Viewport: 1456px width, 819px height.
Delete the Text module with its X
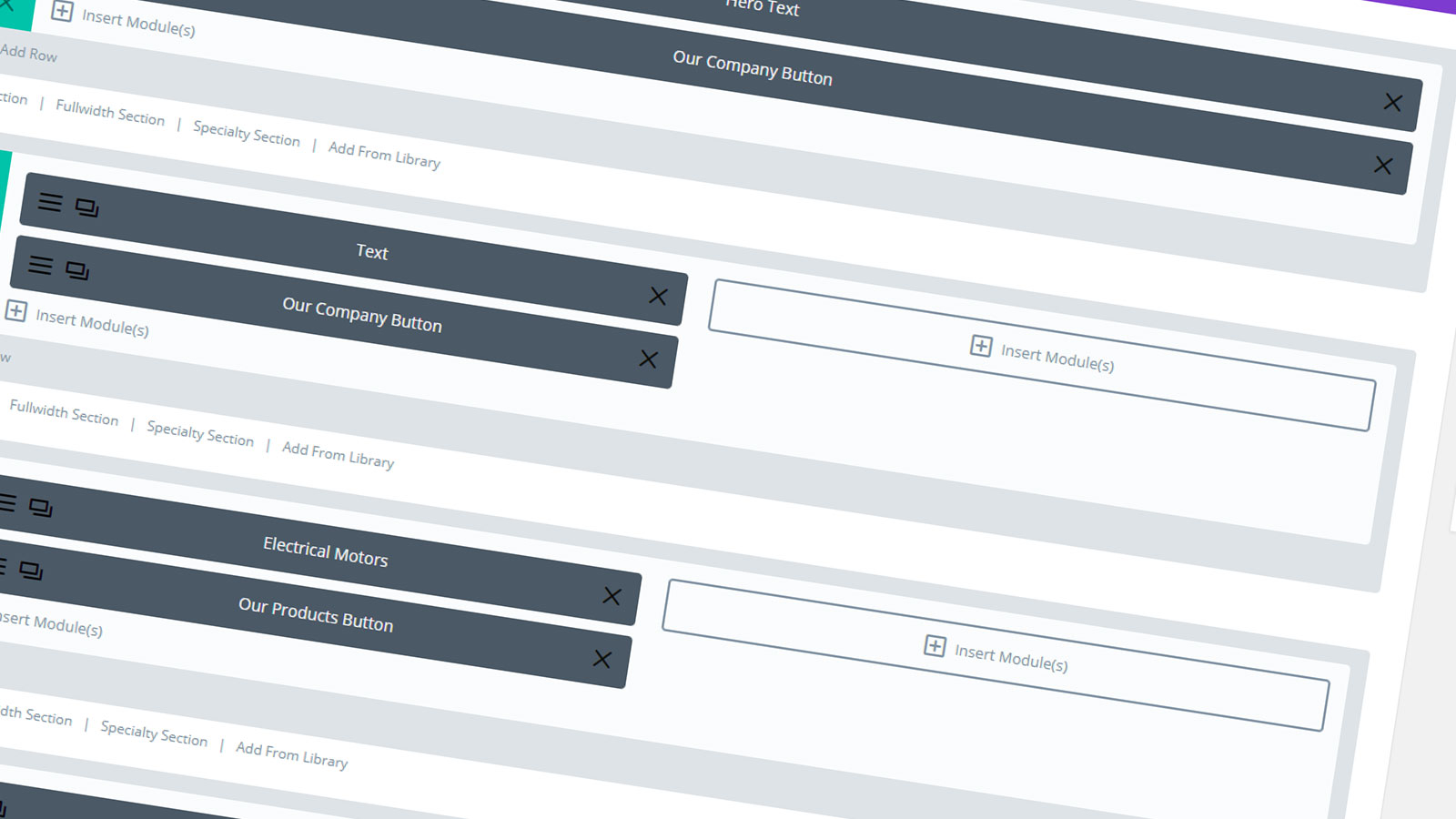658,296
